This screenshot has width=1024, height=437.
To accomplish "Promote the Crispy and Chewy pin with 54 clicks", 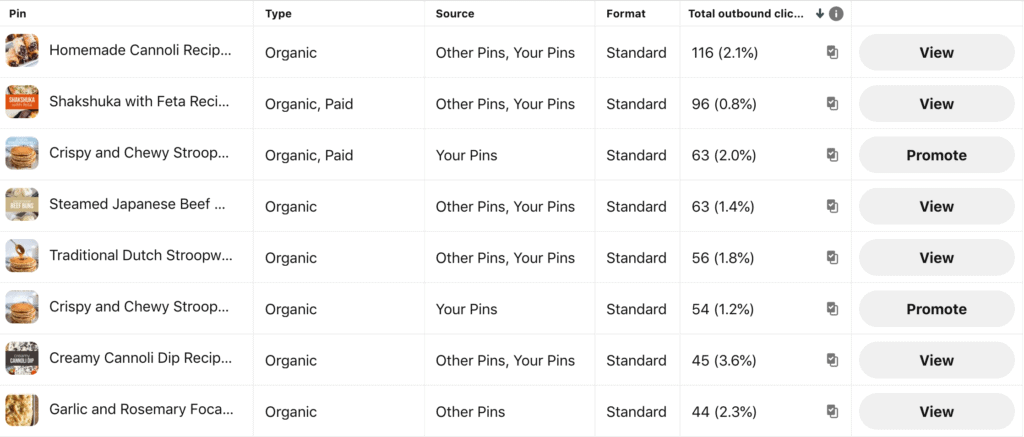I will pos(936,310).
